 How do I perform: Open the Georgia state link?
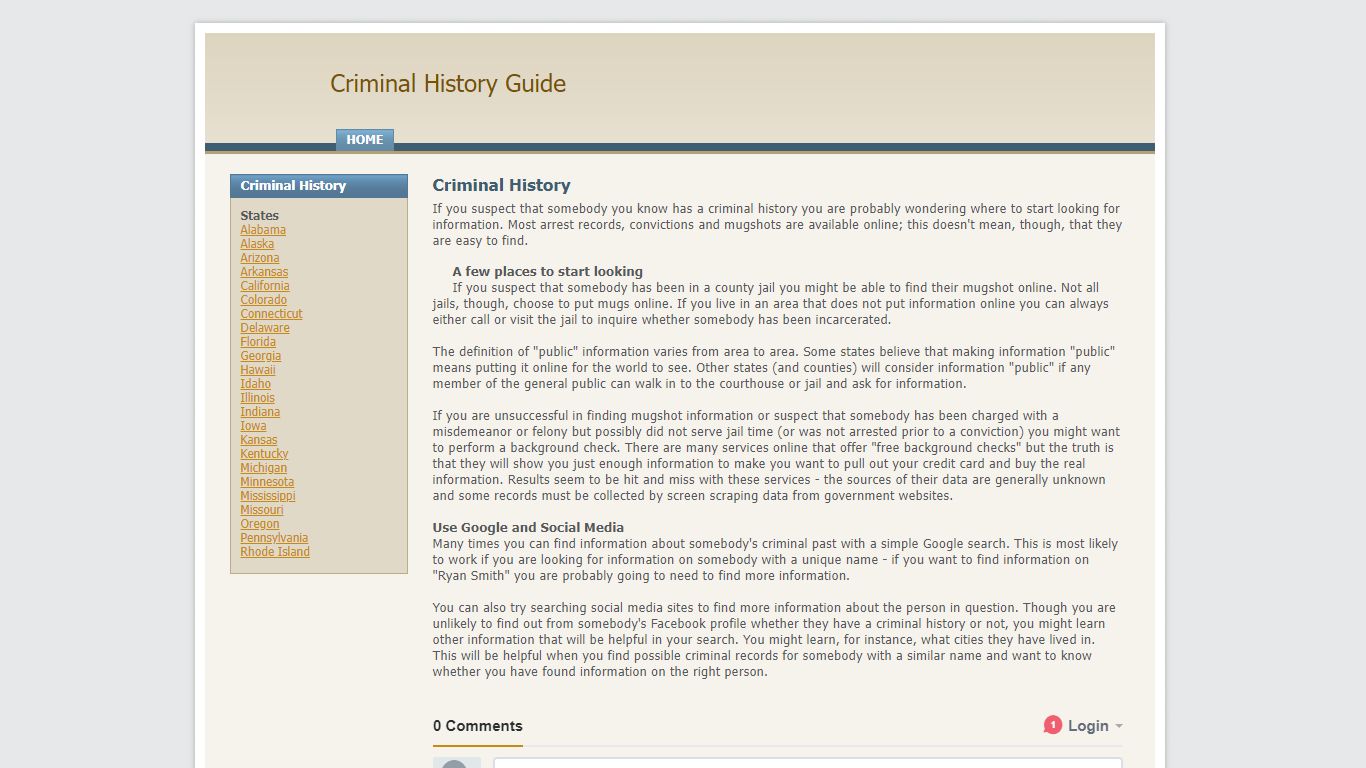point(261,356)
